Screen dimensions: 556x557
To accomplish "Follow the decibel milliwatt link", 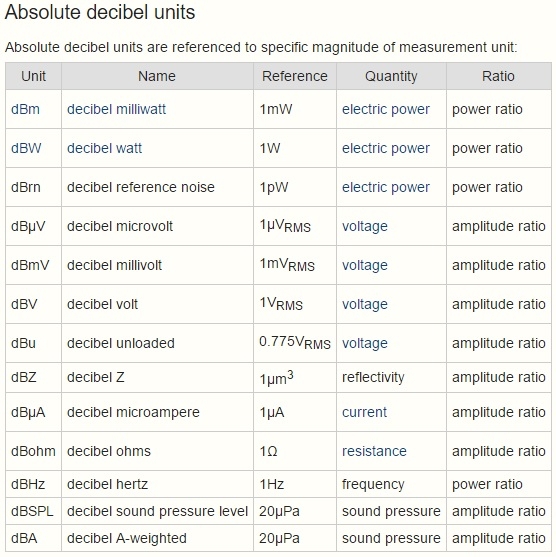I will click(x=117, y=109).
